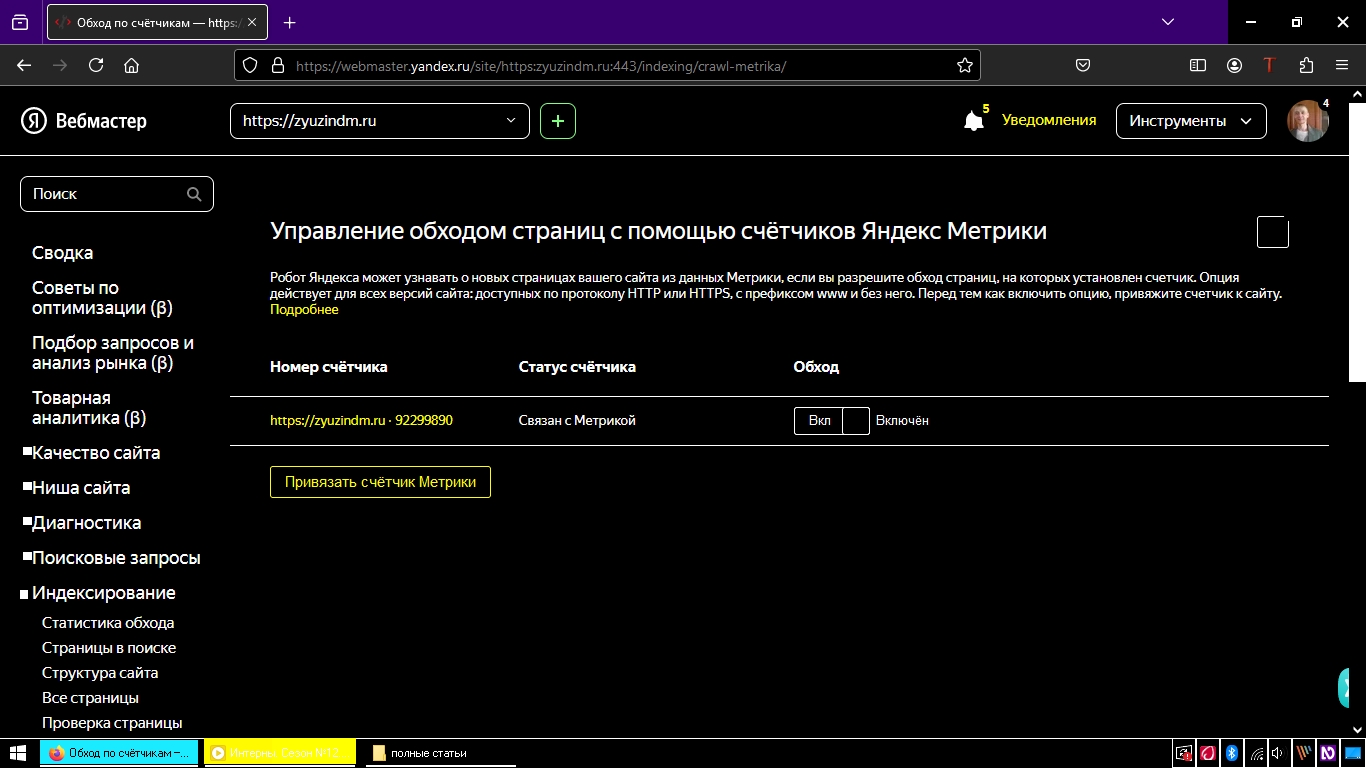The image size is (1366, 768).
Task: Switch to the Firefox taskbar window
Action: (120, 753)
